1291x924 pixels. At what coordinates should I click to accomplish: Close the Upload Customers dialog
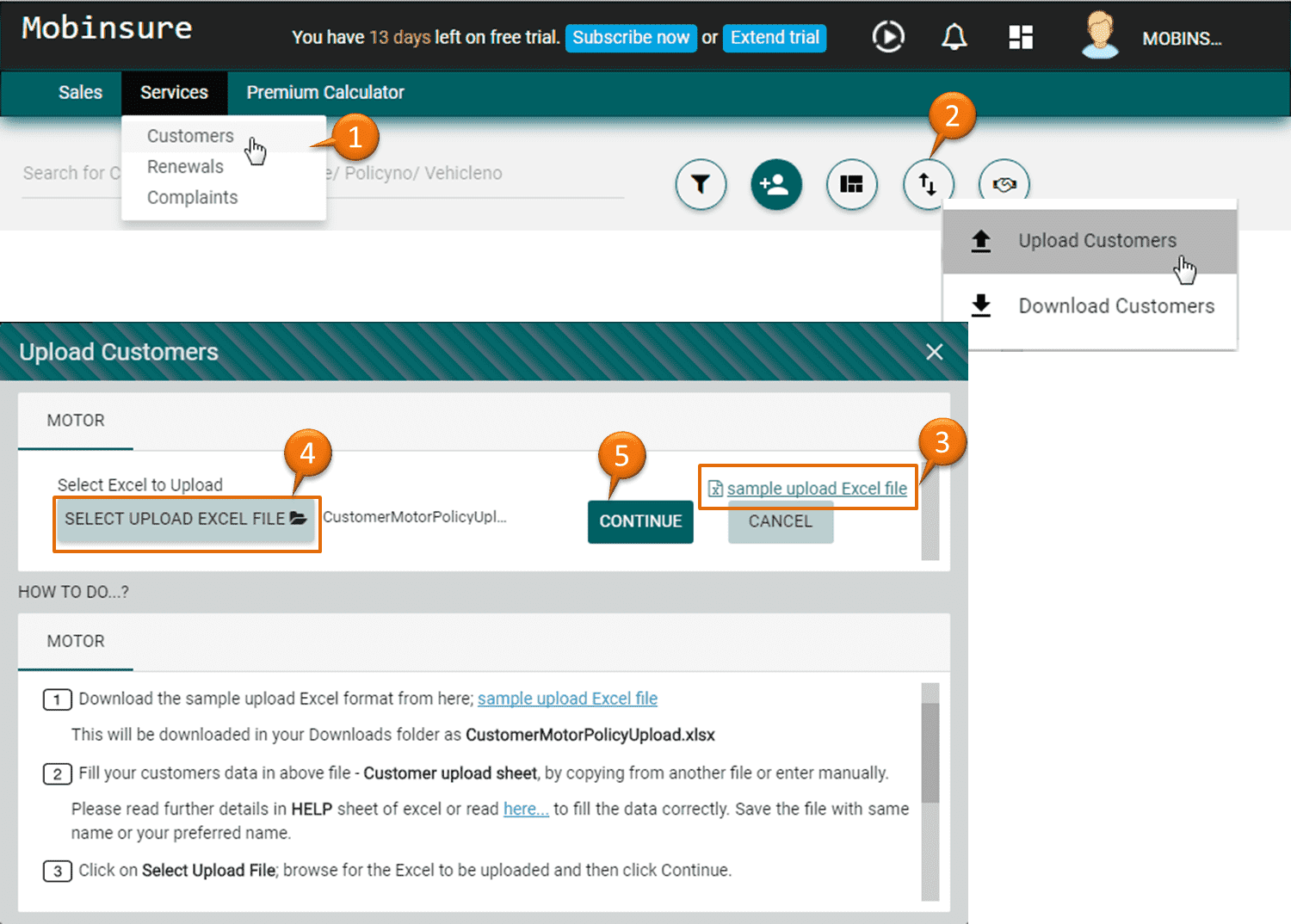(935, 352)
